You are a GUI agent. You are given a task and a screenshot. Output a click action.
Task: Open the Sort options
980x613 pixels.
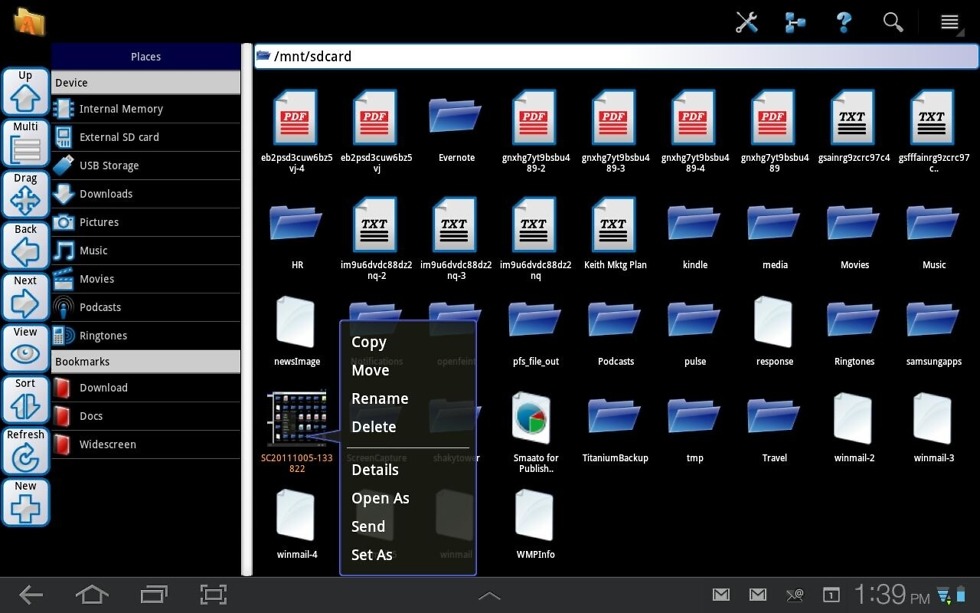coord(25,400)
